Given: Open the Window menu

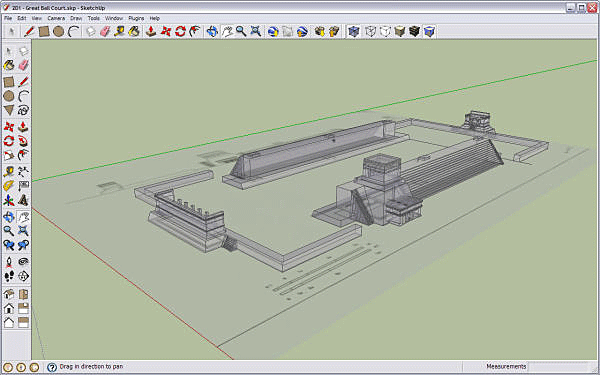Looking at the screenshot, I should point(114,18).
